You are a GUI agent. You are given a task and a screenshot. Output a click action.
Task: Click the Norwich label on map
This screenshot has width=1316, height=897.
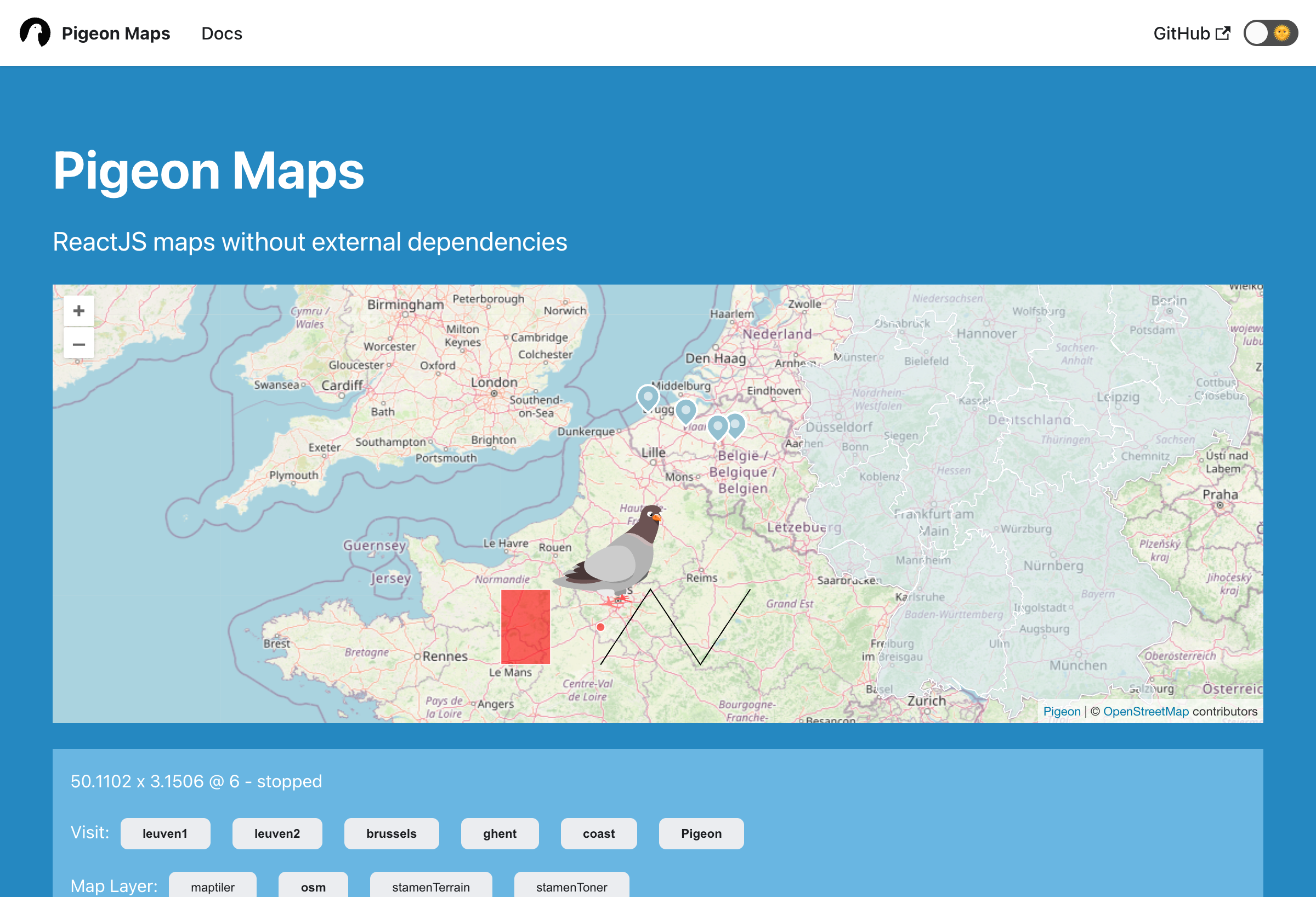[565, 310]
